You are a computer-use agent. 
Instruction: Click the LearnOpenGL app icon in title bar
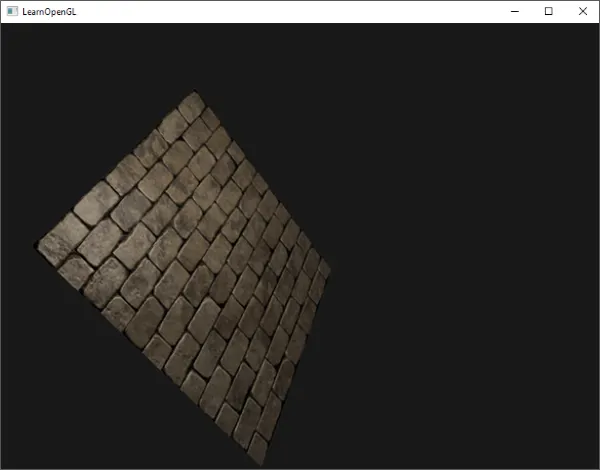12,11
